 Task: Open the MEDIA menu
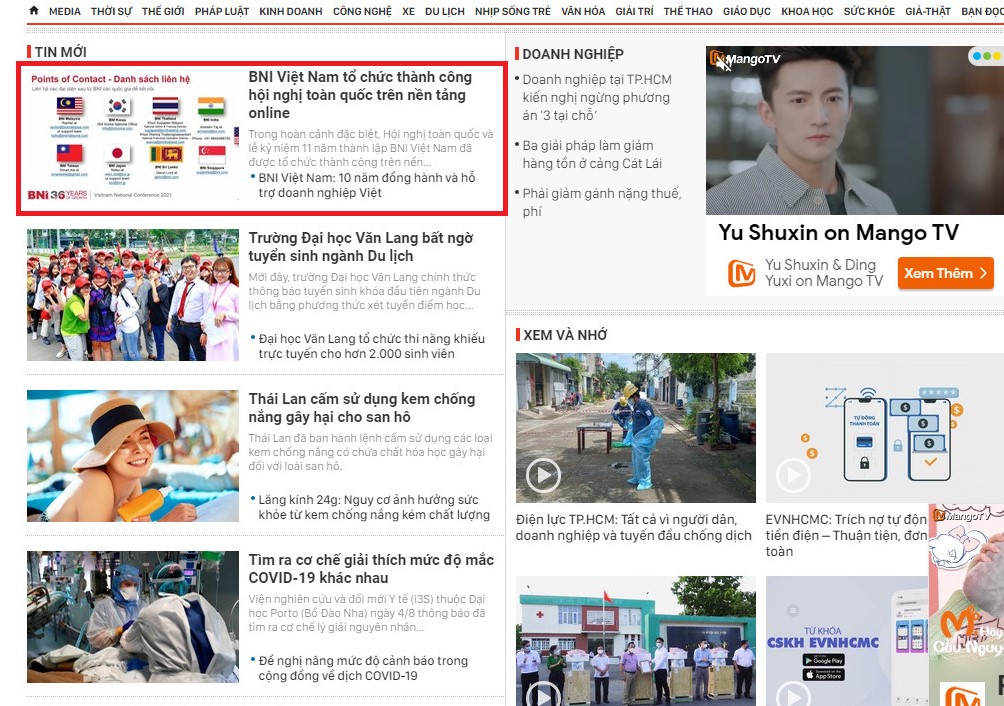click(x=65, y=11)
